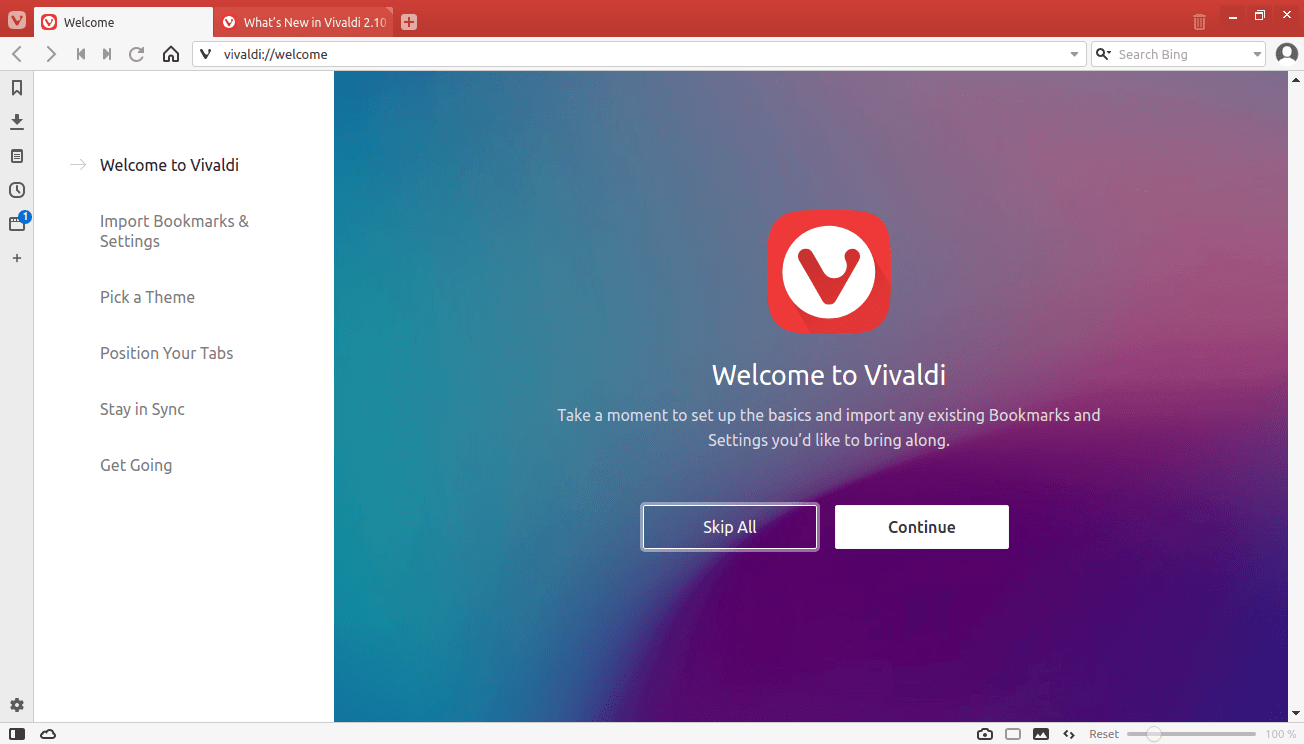
Task: Expand the address bar history dropdown
Action: pos(1075,54)
